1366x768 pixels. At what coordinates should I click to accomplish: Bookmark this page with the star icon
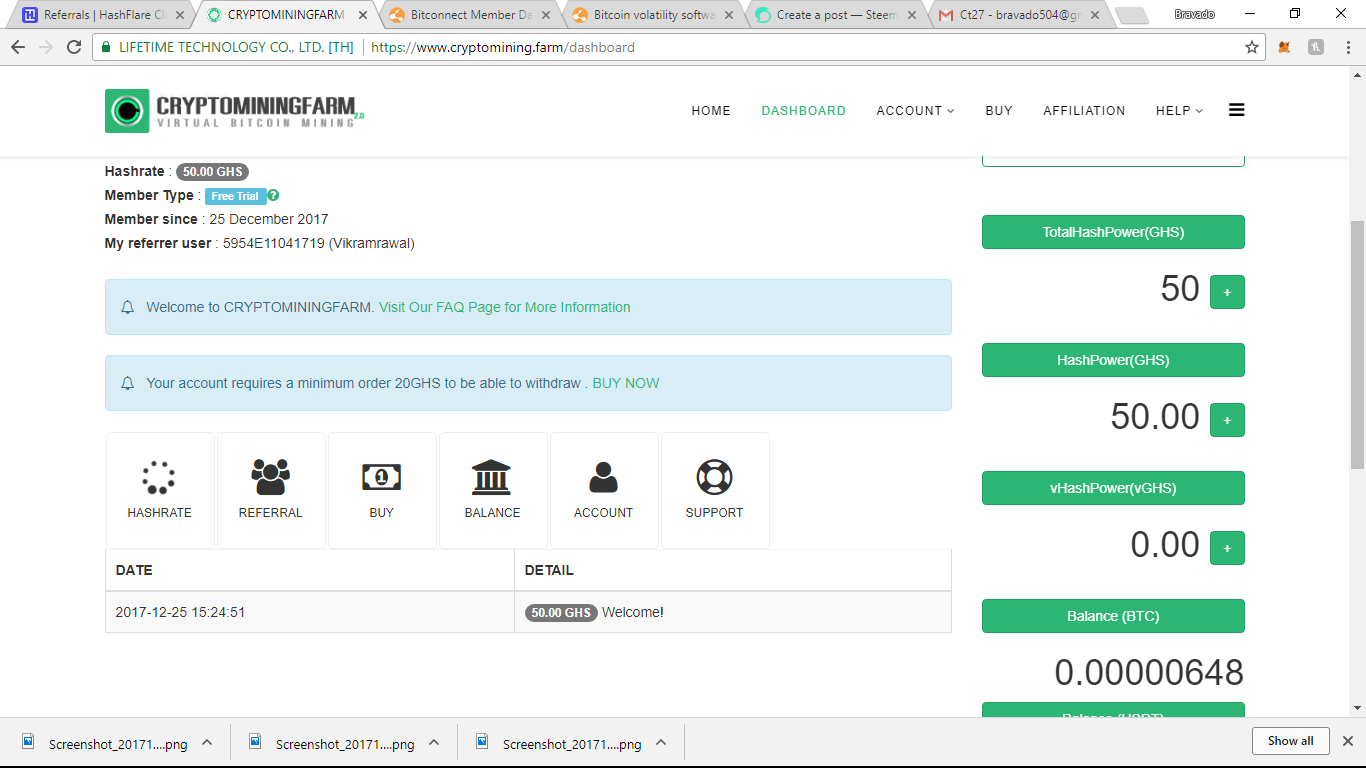pyautogui.click(x=1252, y=47)
